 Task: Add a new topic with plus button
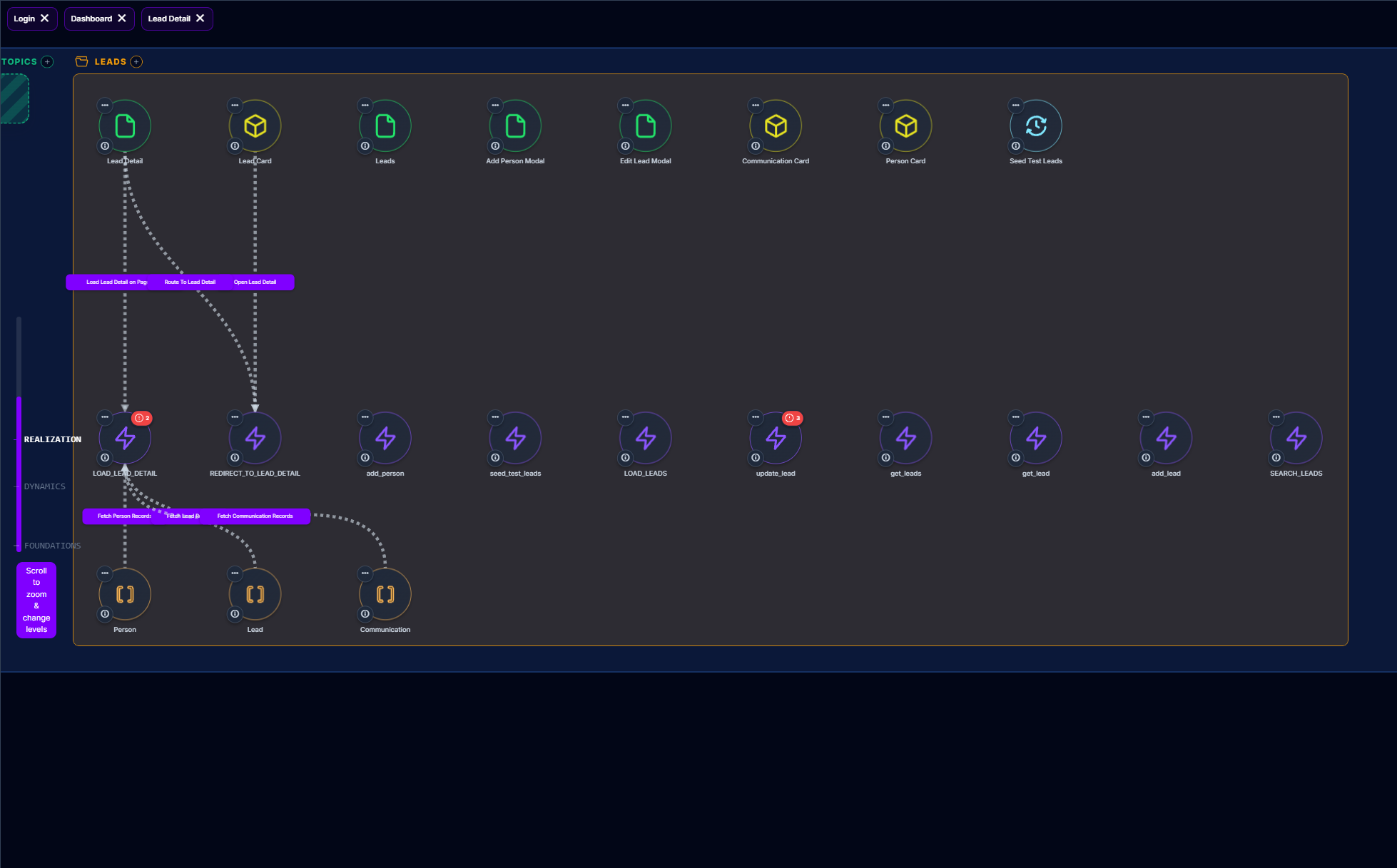pos(48,62)
